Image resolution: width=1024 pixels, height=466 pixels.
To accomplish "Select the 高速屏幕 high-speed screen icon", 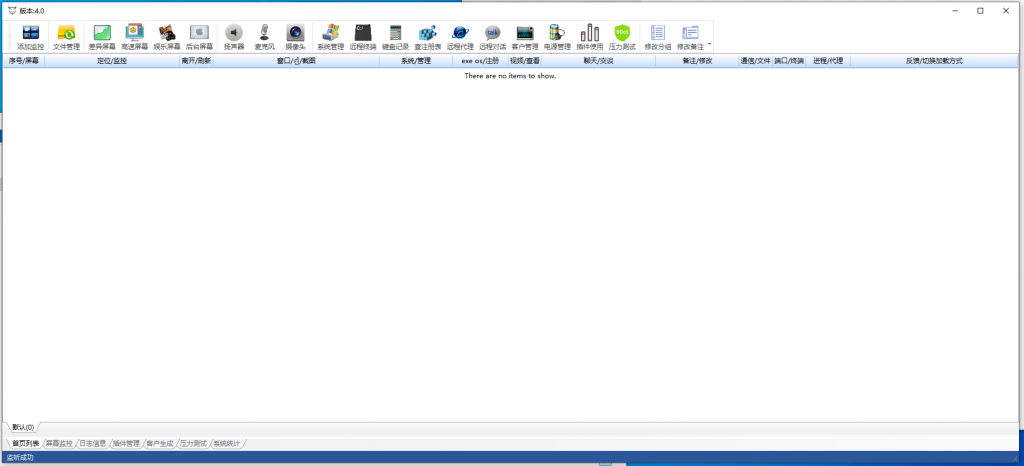I will pyautogui.click(x=134, y=37).
